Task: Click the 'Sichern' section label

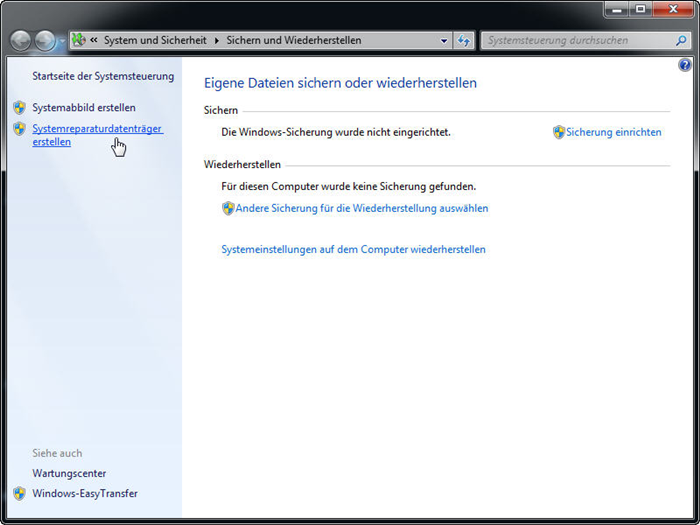Action: point(221,110)
